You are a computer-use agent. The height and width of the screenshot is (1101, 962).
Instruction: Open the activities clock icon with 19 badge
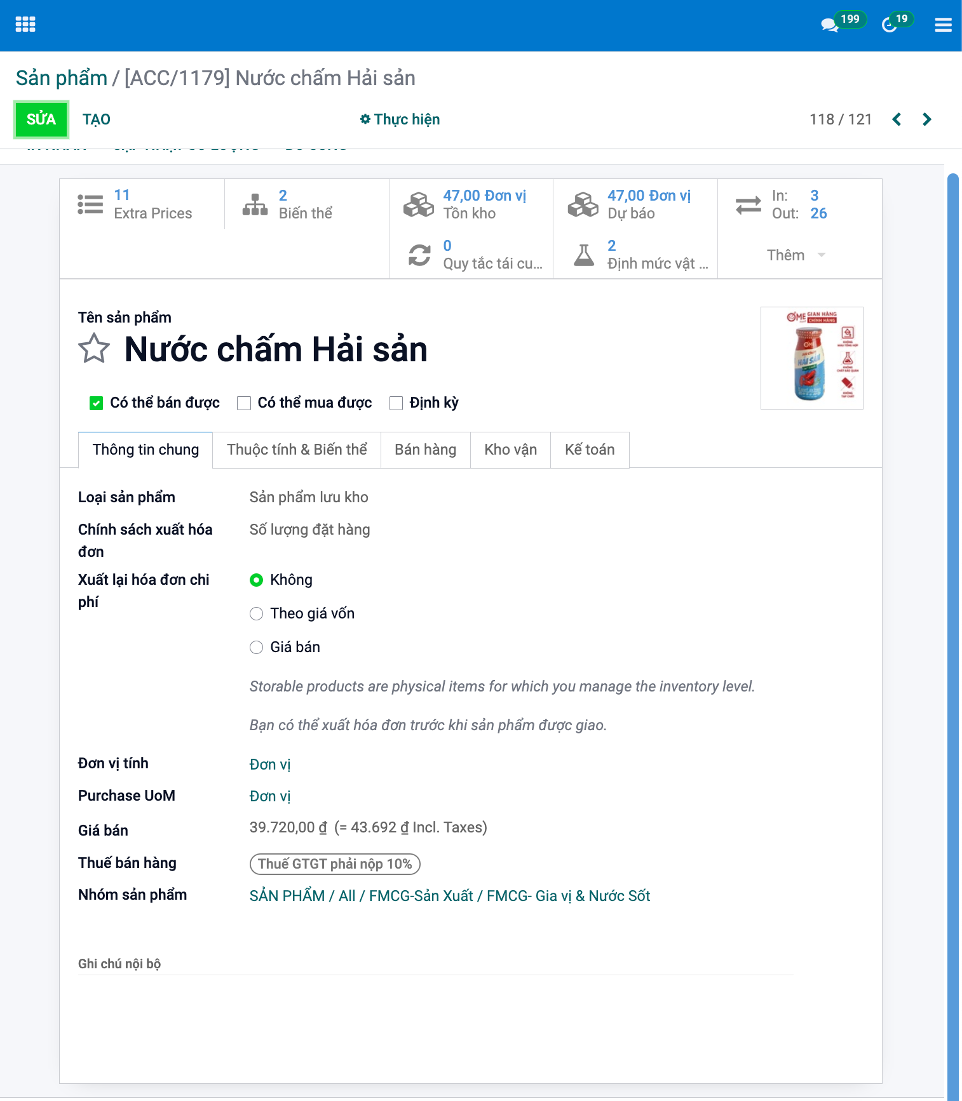click(x=890, y=25)
